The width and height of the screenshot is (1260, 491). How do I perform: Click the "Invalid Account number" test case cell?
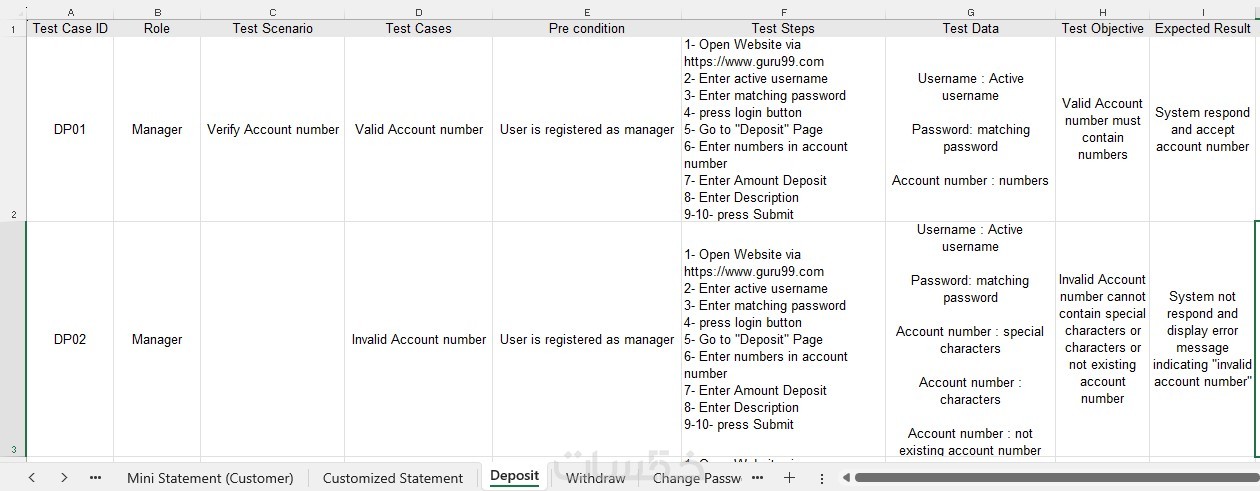(x=418, y=339)
